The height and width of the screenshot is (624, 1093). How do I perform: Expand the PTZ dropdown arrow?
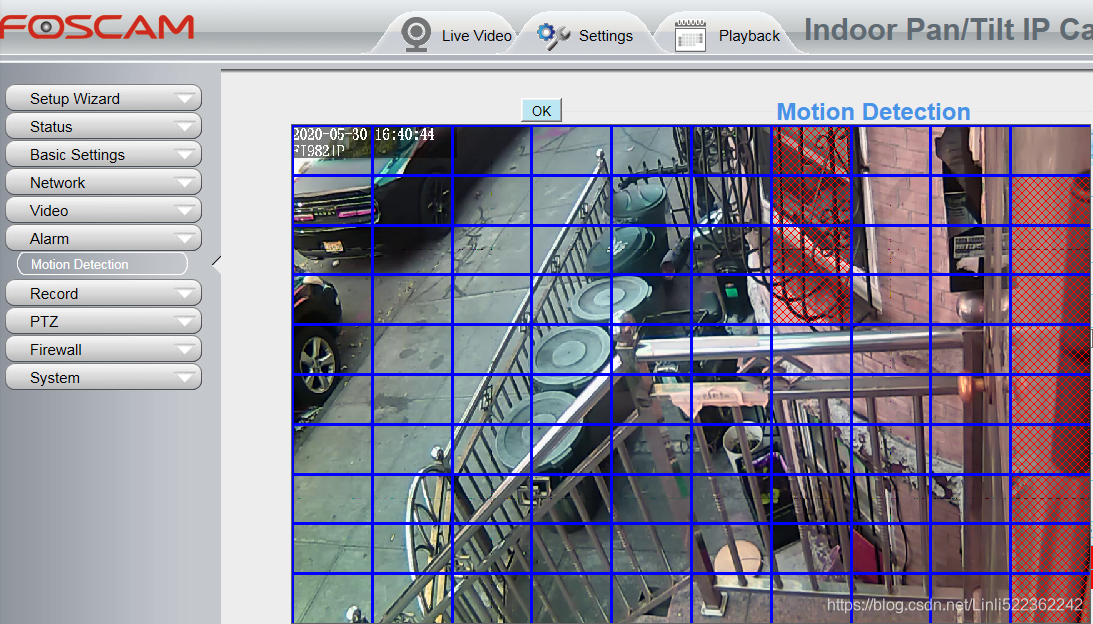pyautogui.click(x=185, y=321)
